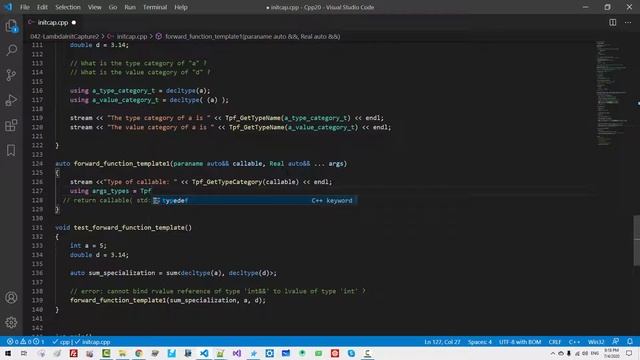Click the ENG language indicator in tray

tap(595, 353)
